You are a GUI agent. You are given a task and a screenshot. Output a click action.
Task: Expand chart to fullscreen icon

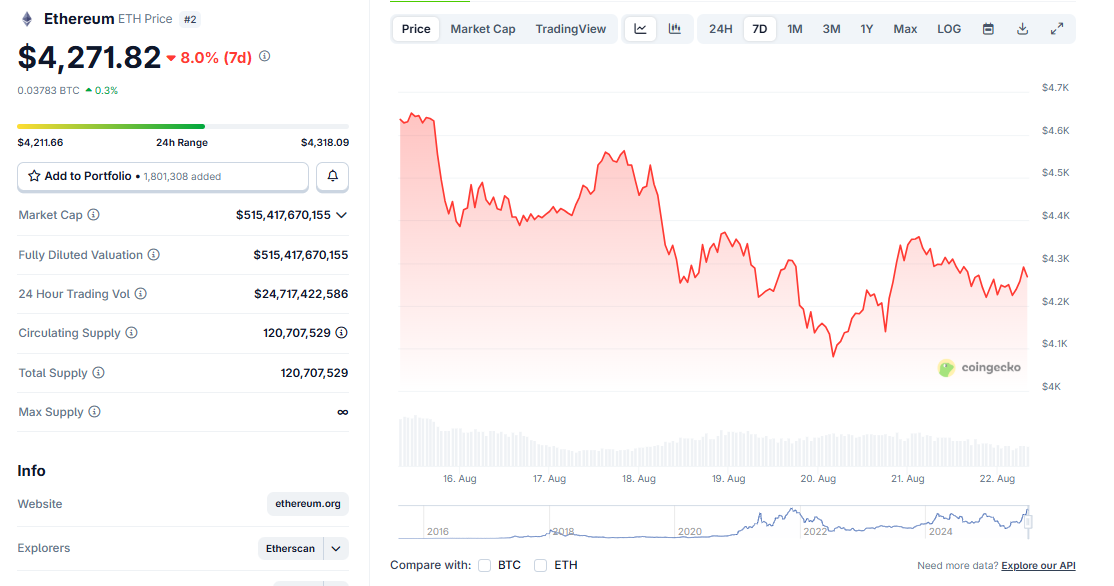point(1057,29)
